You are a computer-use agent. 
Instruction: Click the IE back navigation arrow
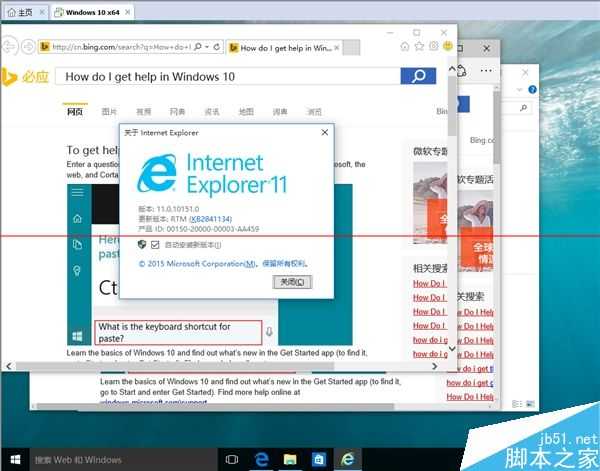click(x=9, y=47)
